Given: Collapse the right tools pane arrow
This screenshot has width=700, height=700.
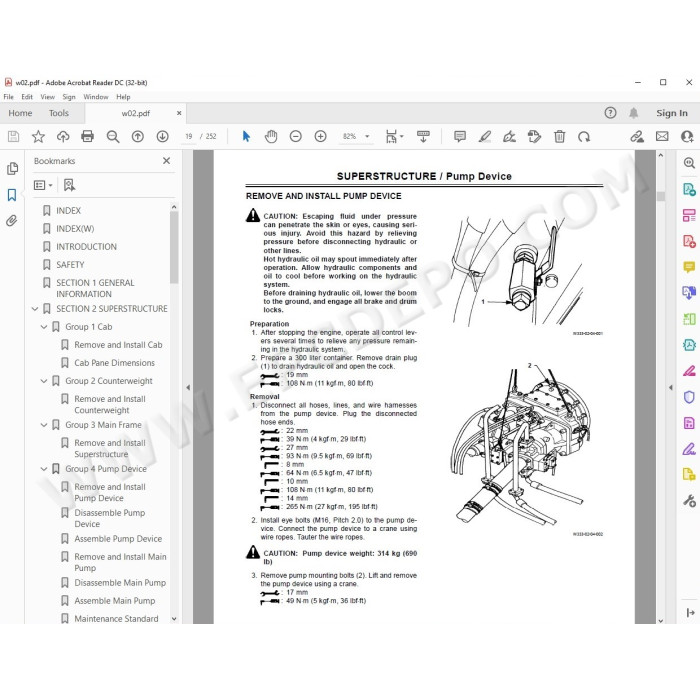Looking at the screenshot, I should tap(671, 388).
